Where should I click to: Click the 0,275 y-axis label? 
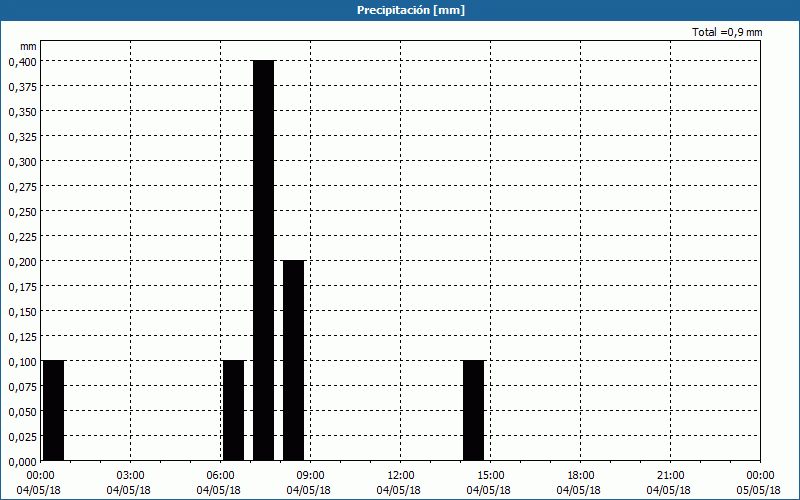[22, 187]
